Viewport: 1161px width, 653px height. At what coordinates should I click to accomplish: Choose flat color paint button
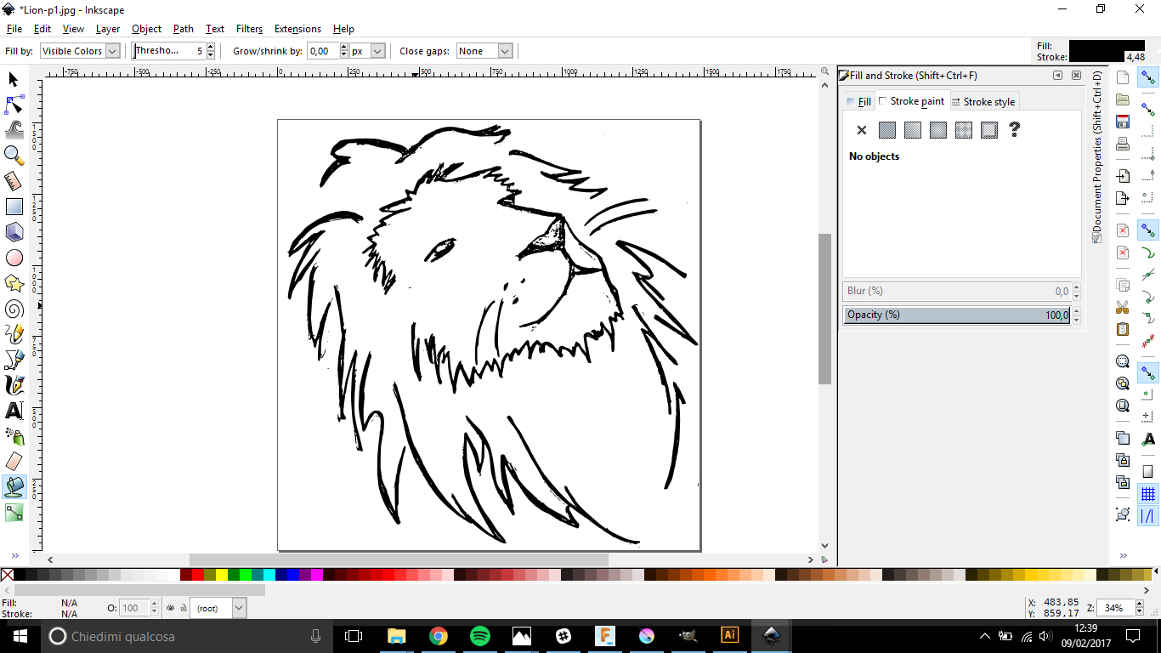point(887,130)
